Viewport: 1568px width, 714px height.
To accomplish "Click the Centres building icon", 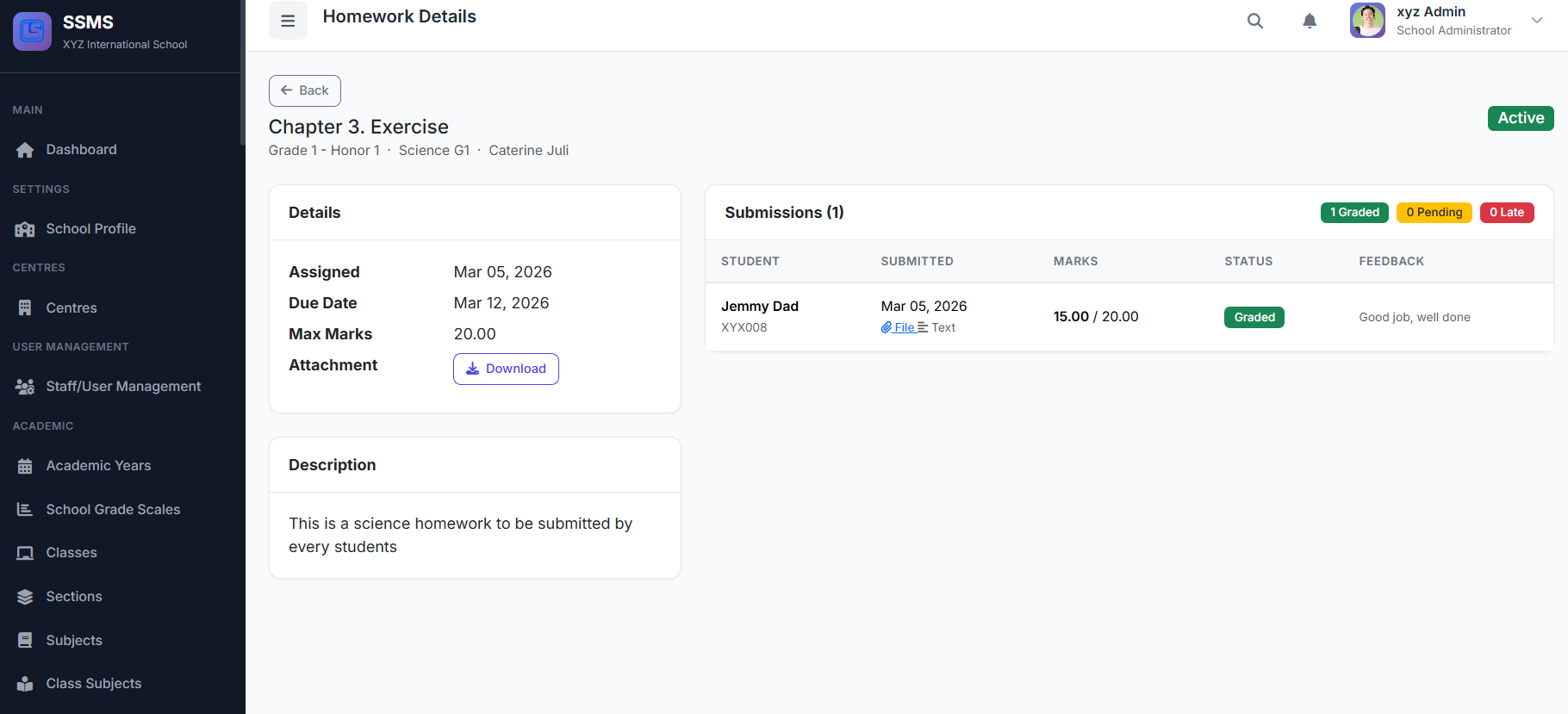I will [25, 308].
